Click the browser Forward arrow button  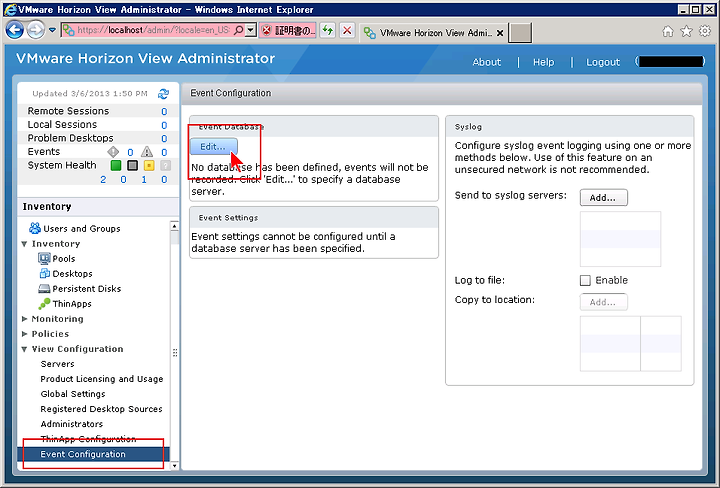tap(35, 30)
